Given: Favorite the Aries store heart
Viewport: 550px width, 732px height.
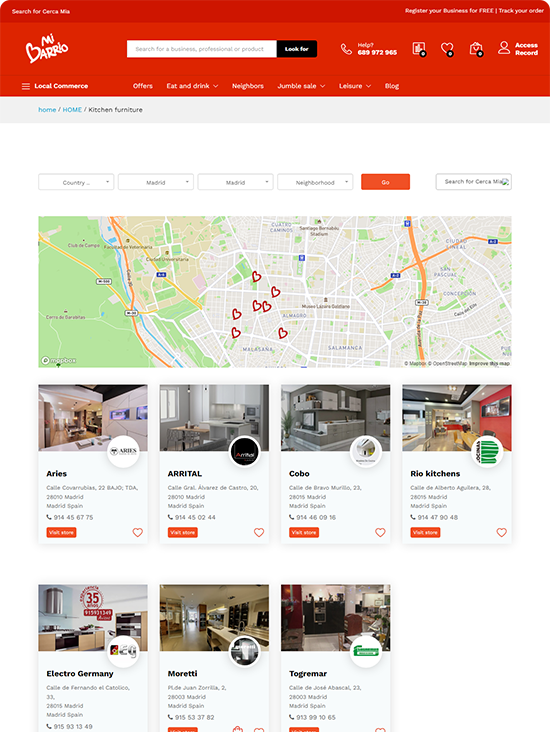Looking at the screenshot, I should [x=137, y=532].
